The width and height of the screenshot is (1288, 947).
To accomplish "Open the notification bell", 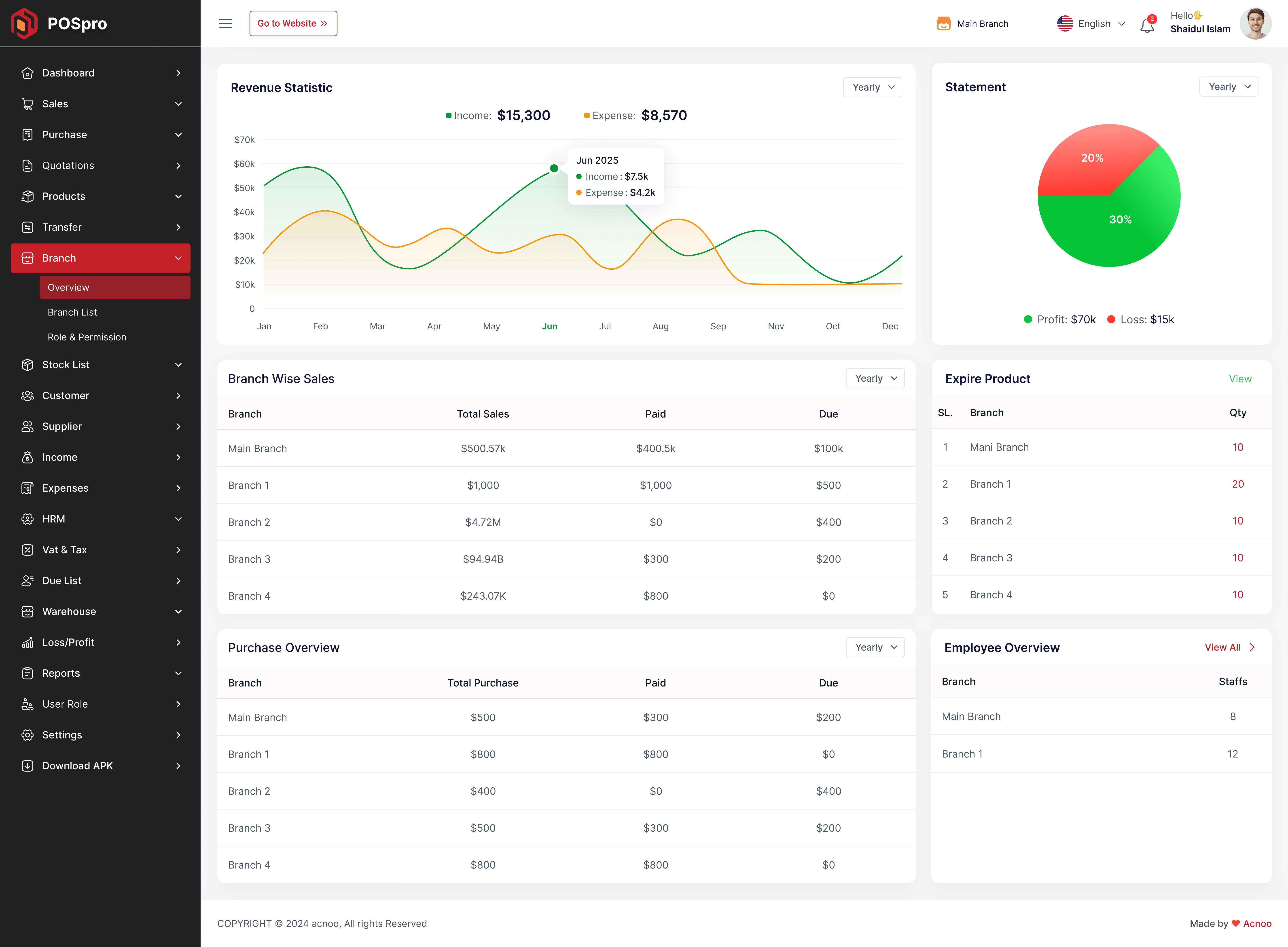I will pyautogui.click(x=1147, y=25).
